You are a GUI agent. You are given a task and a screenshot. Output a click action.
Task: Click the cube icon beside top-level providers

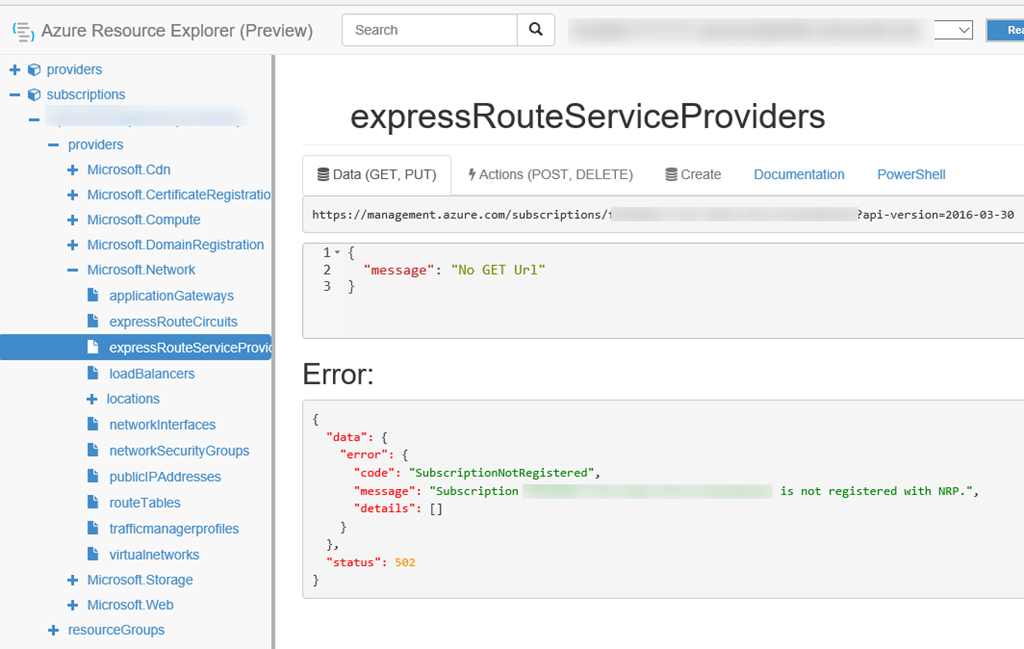click(34, 70)
